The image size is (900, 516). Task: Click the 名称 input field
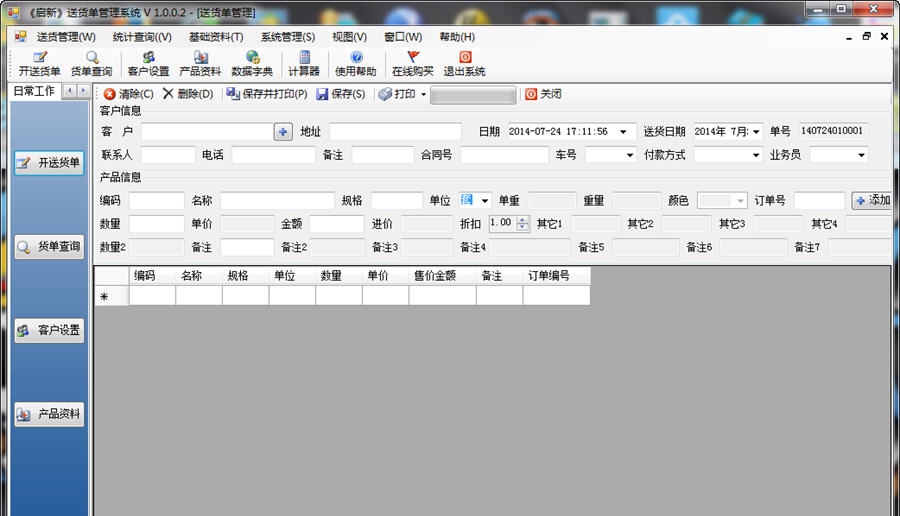click(277, 200)
